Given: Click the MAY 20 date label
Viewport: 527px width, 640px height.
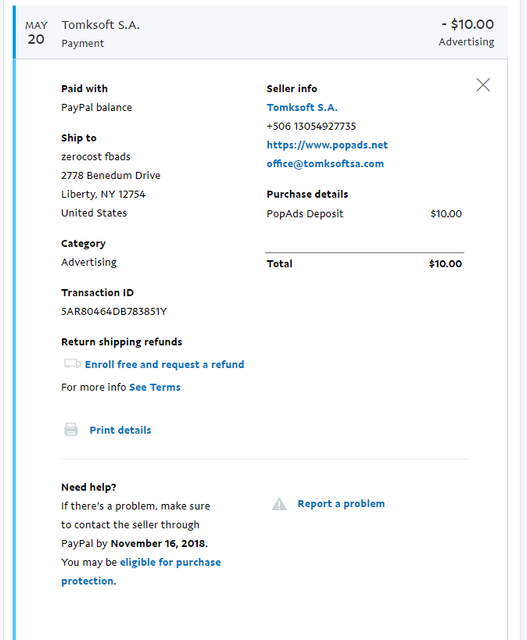Looking at the screenshot, I should click(36, 33).
